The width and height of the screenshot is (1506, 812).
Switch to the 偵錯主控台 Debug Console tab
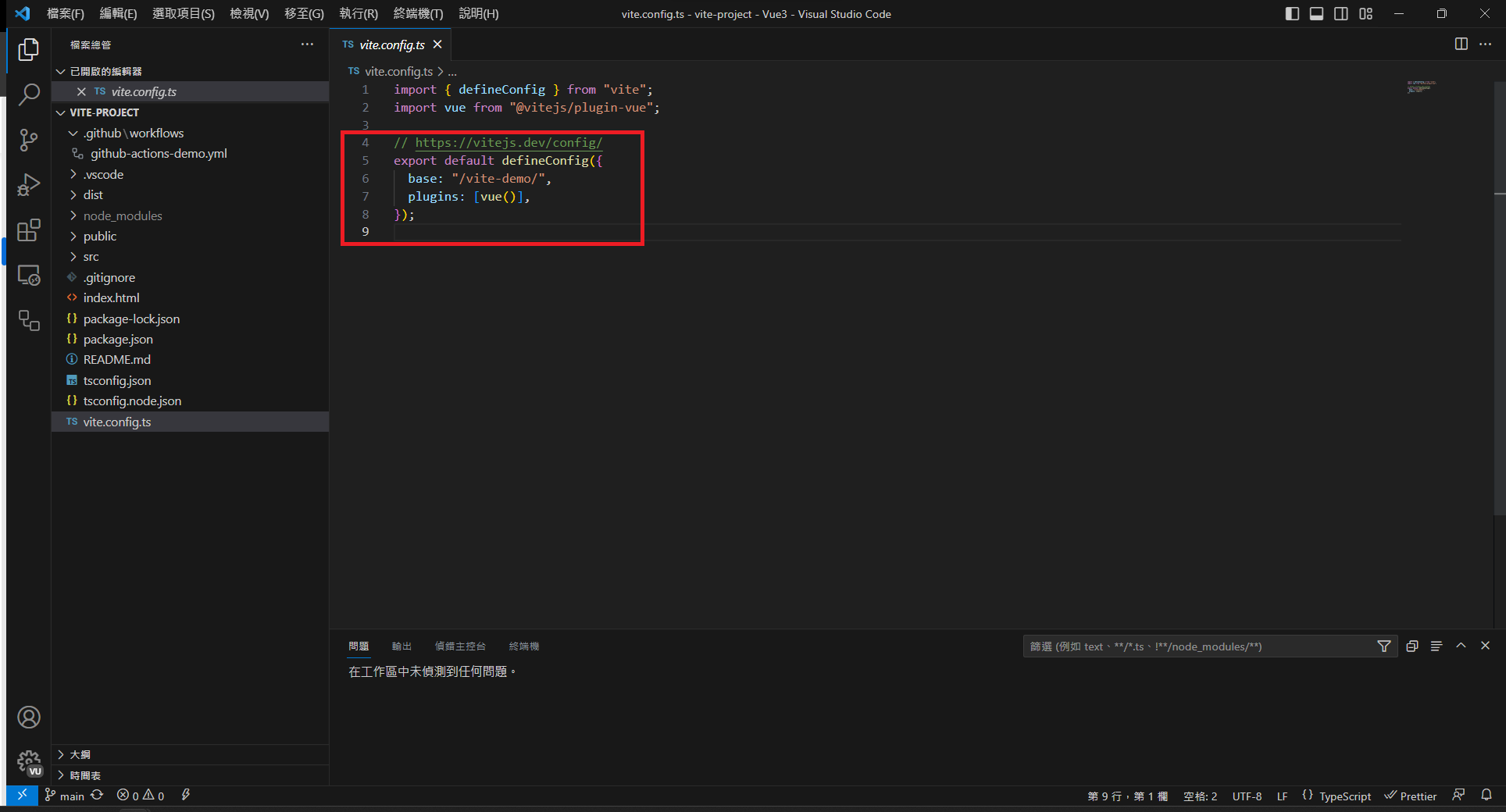460,646
